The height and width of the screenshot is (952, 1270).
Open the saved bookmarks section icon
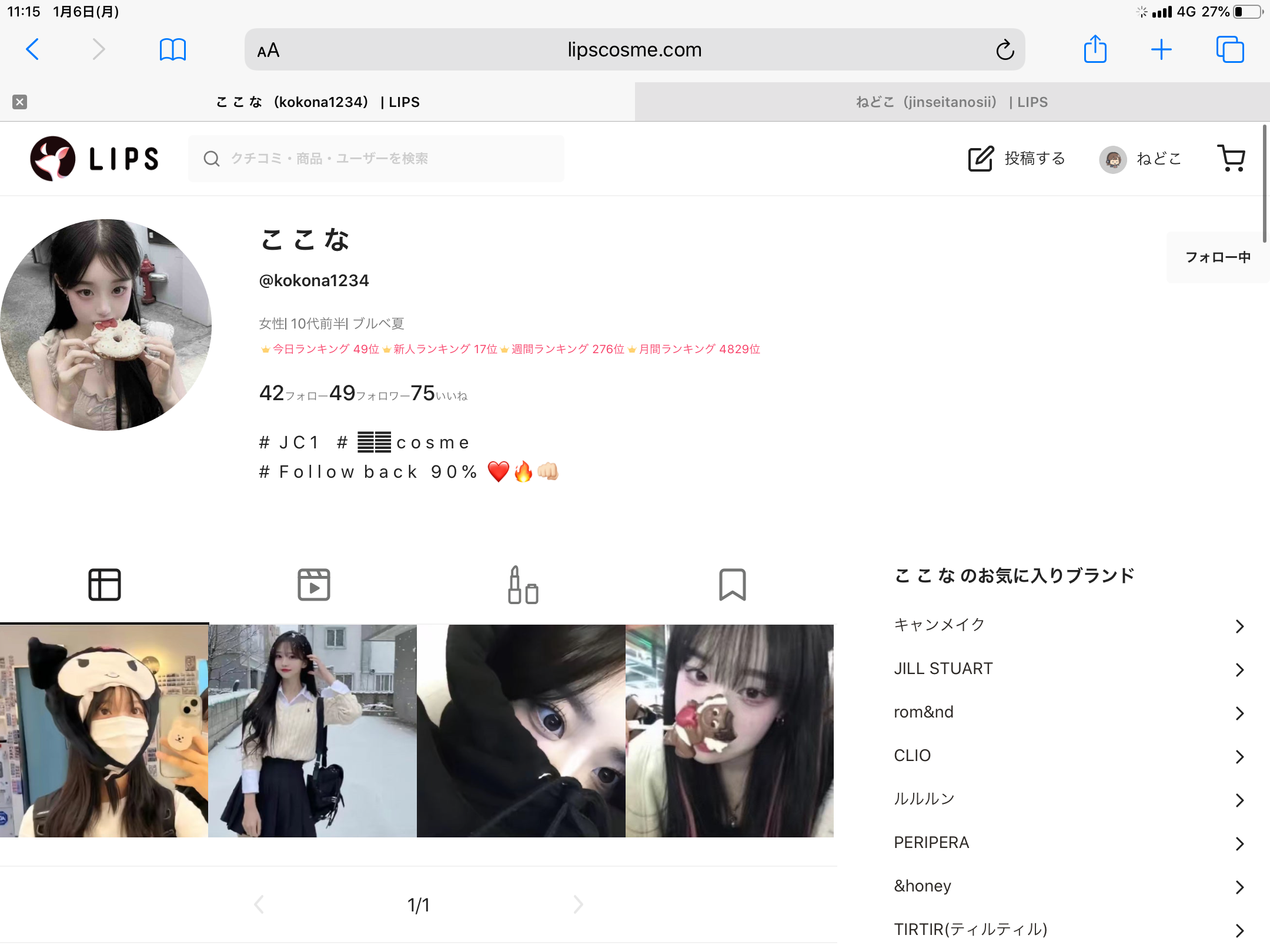tap(732, 584)
